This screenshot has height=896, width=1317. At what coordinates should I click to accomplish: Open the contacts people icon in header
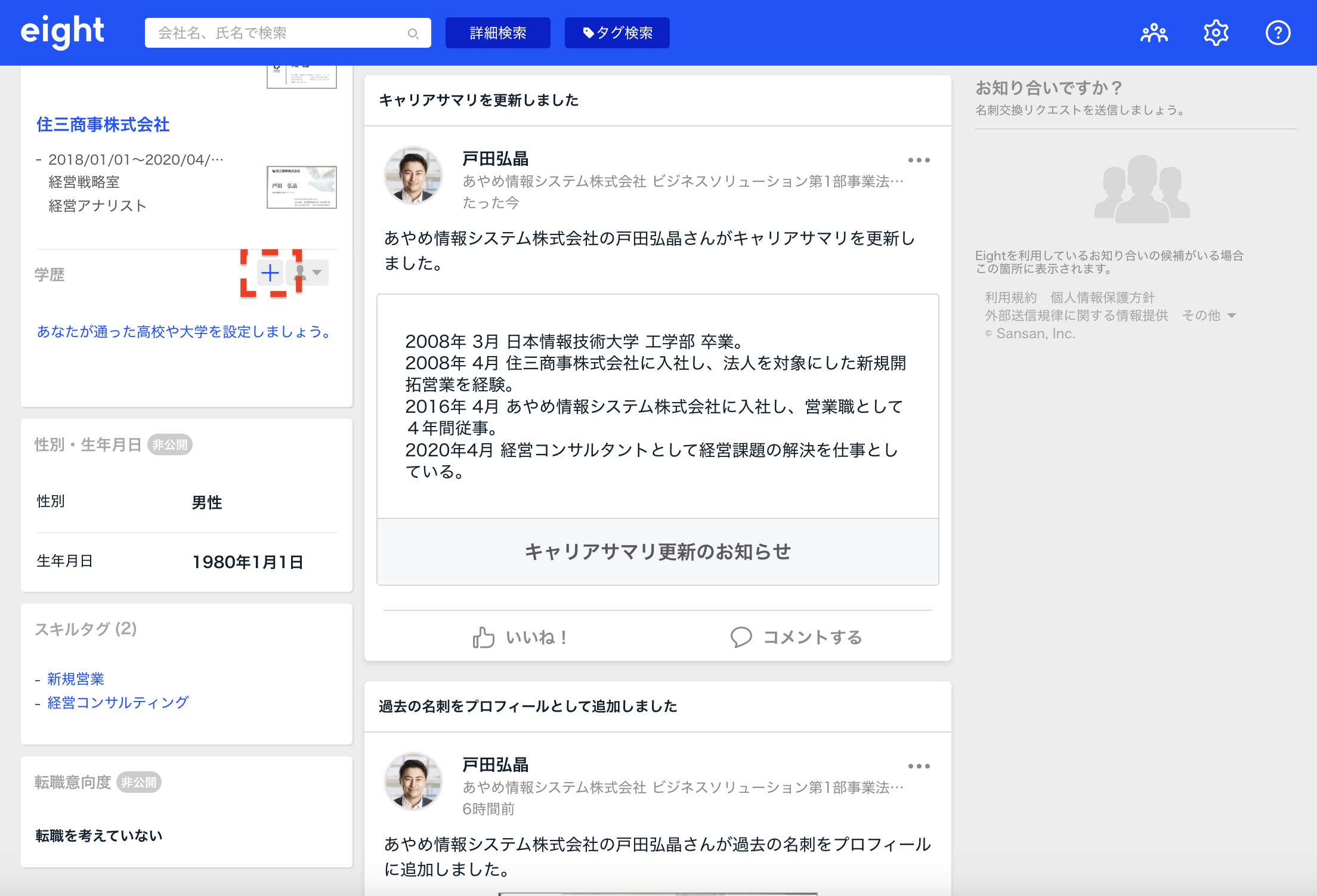coord(1154,33)
